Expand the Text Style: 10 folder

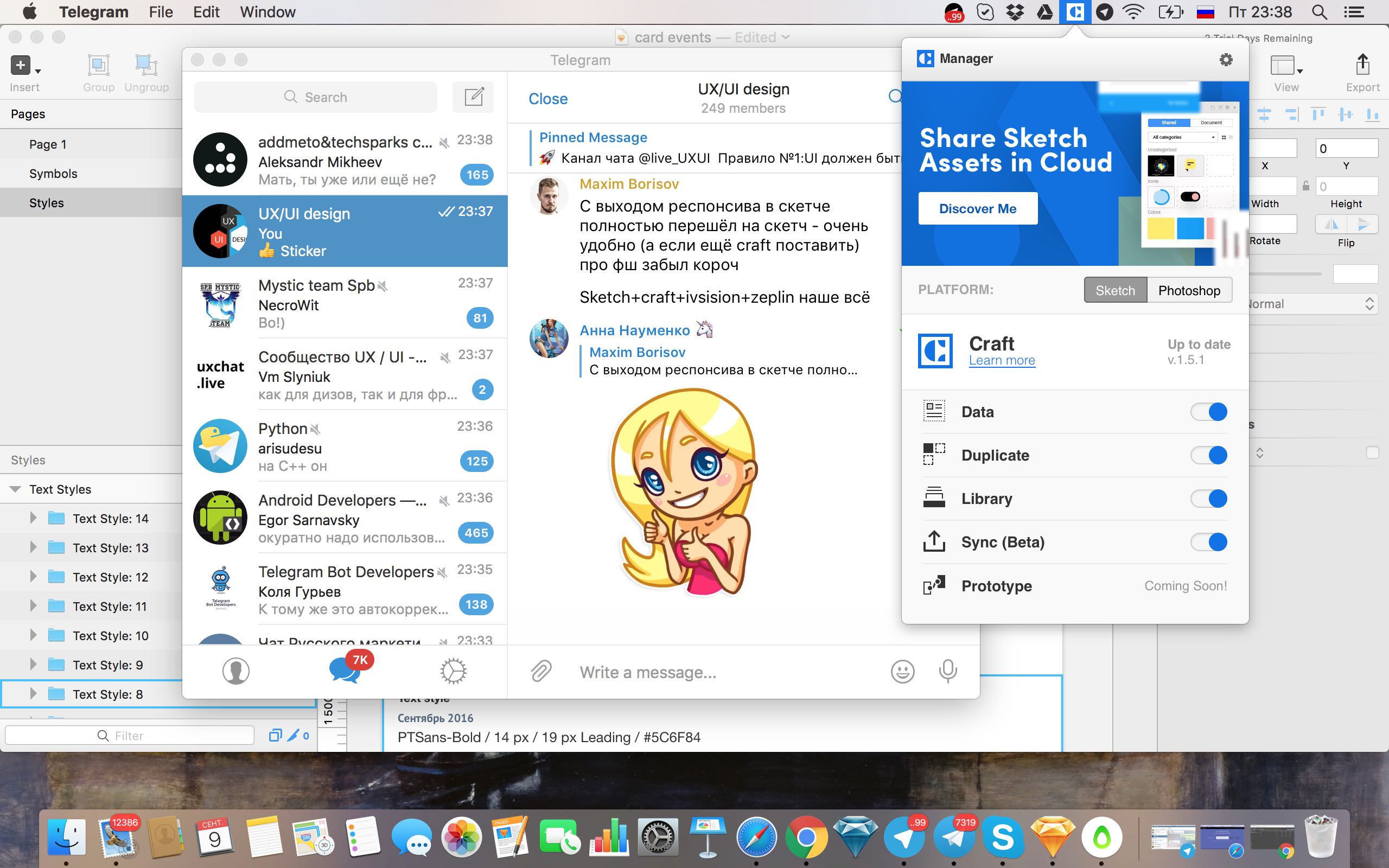click(33, 635)
